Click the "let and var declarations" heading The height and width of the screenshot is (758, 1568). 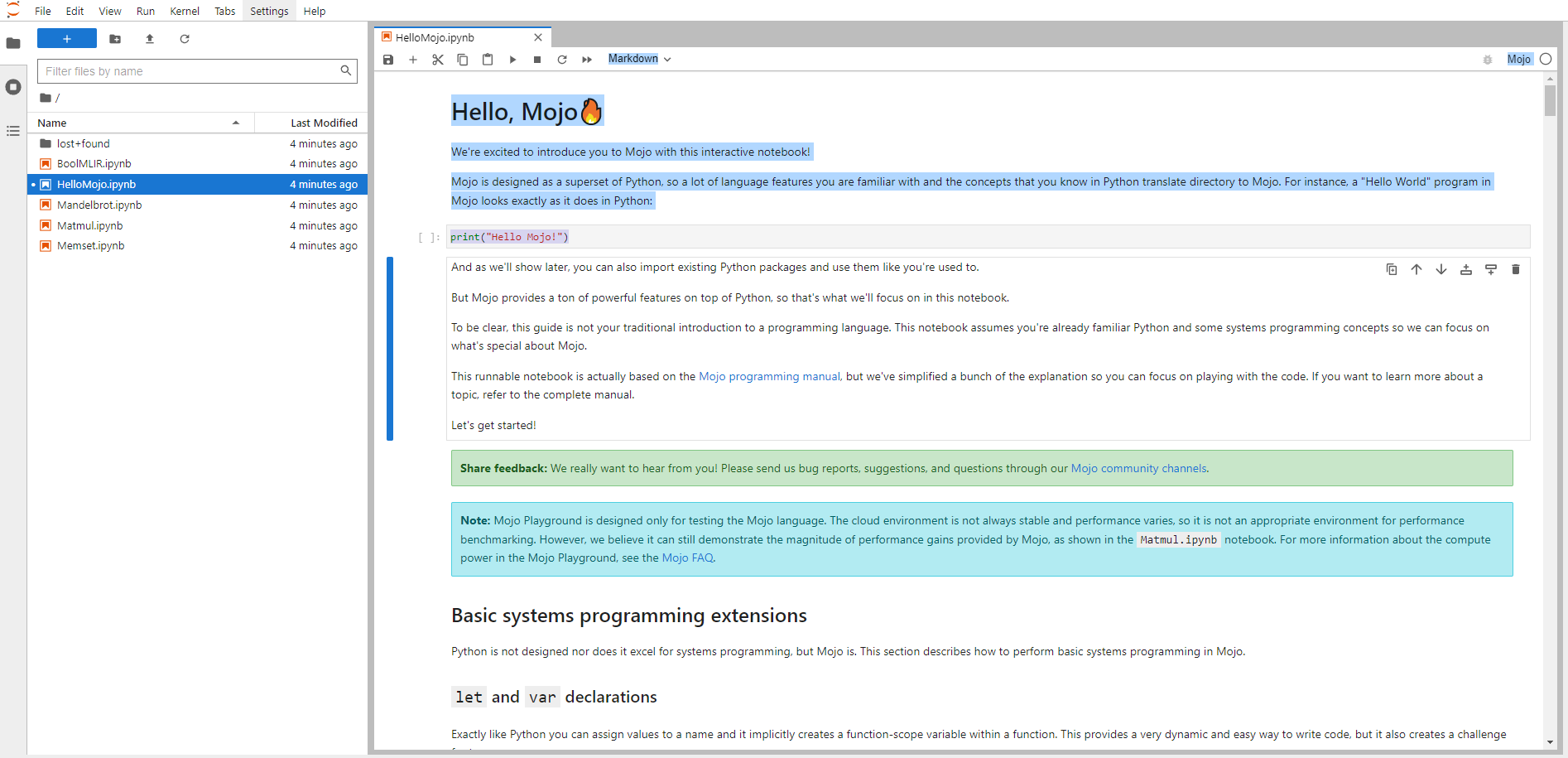pyautogui.click(x=555, y=697)
